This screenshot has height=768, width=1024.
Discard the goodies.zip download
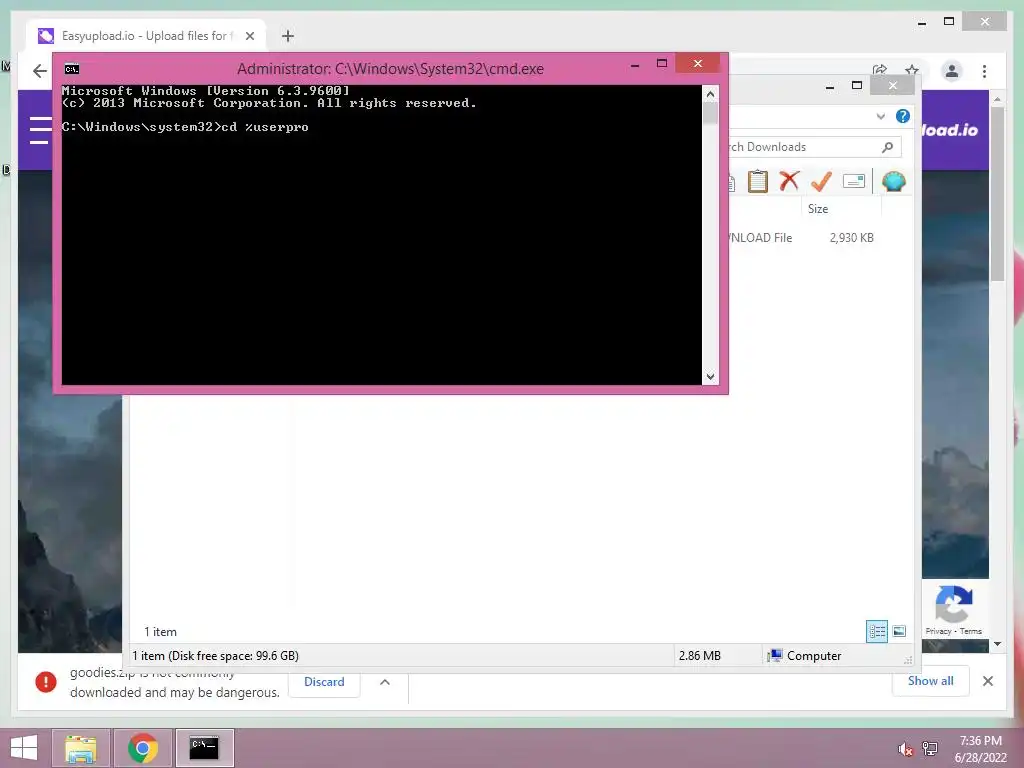(324, 682)
